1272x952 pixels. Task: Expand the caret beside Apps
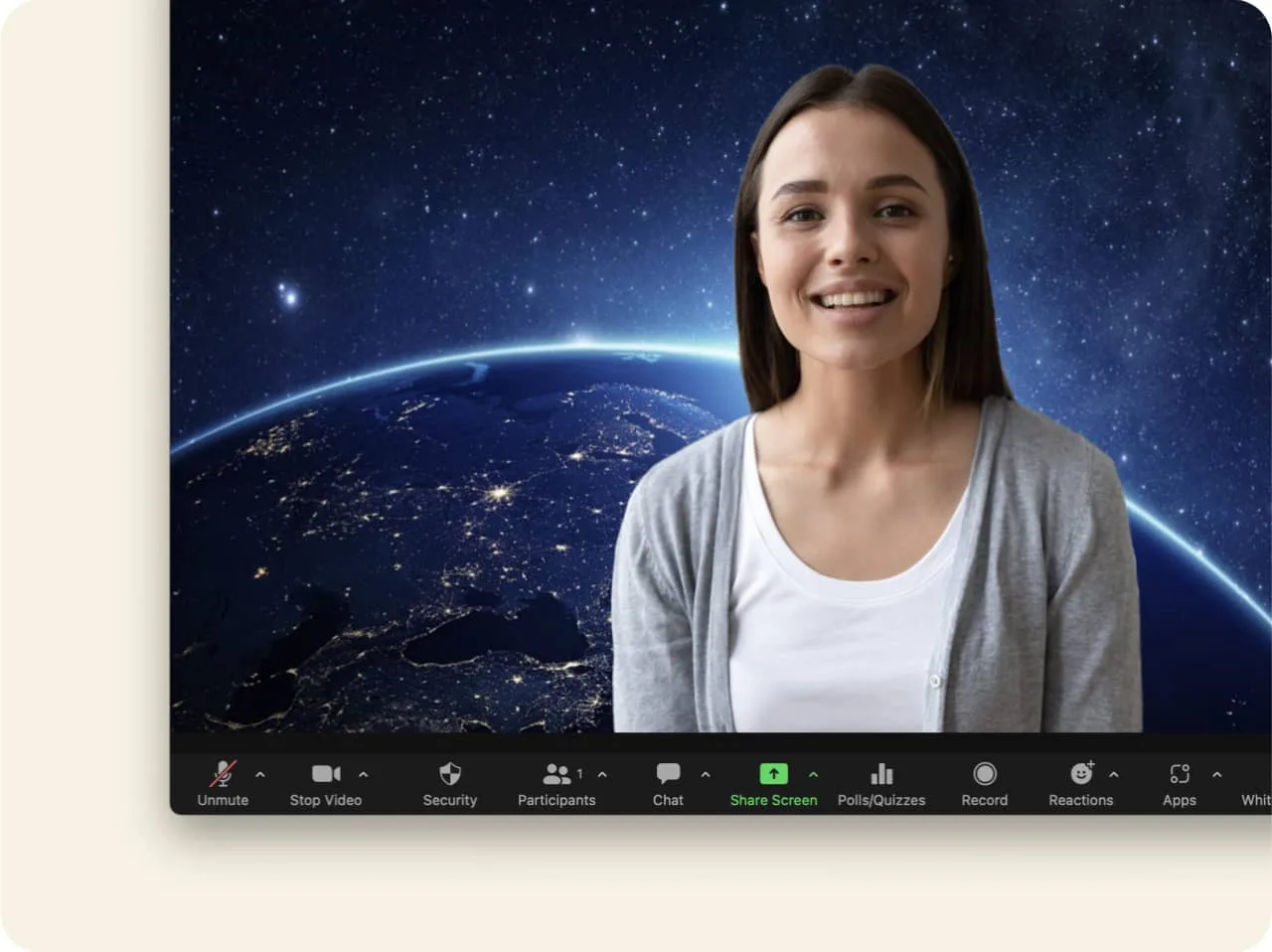(x=1217, y=774)
